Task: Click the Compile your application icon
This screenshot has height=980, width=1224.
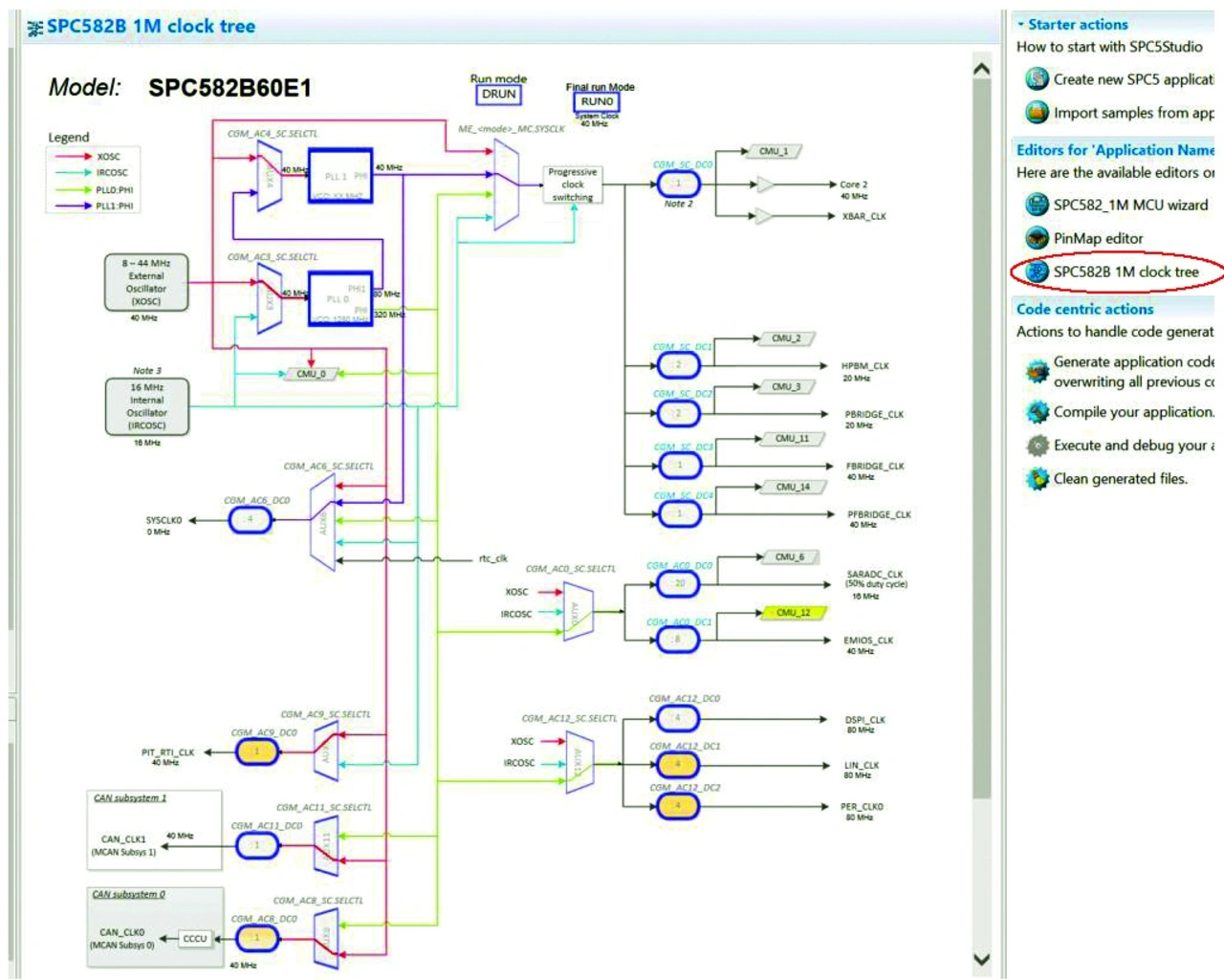Action: coord(1037,412)
